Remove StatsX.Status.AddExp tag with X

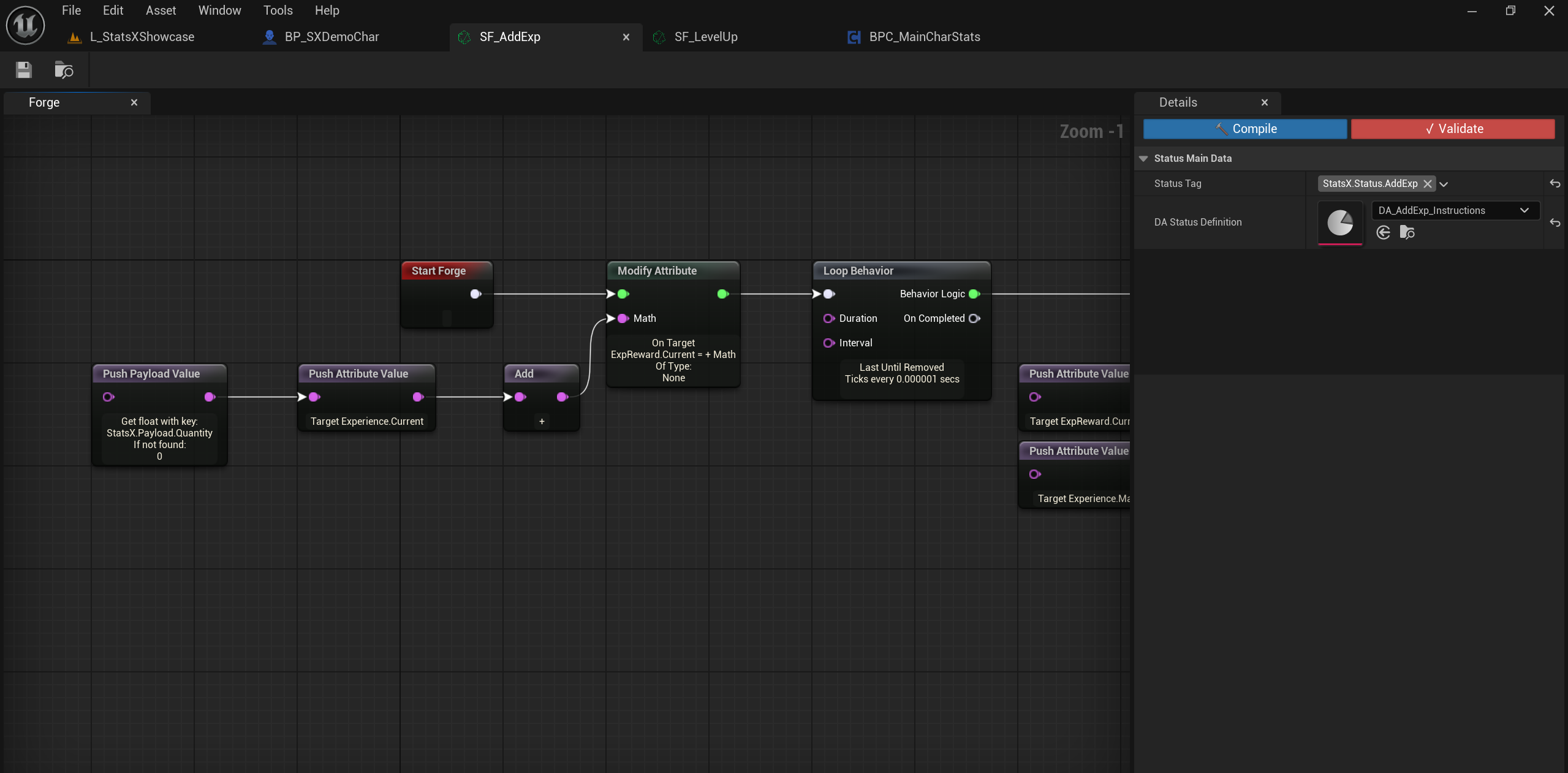pos(1427,184)
